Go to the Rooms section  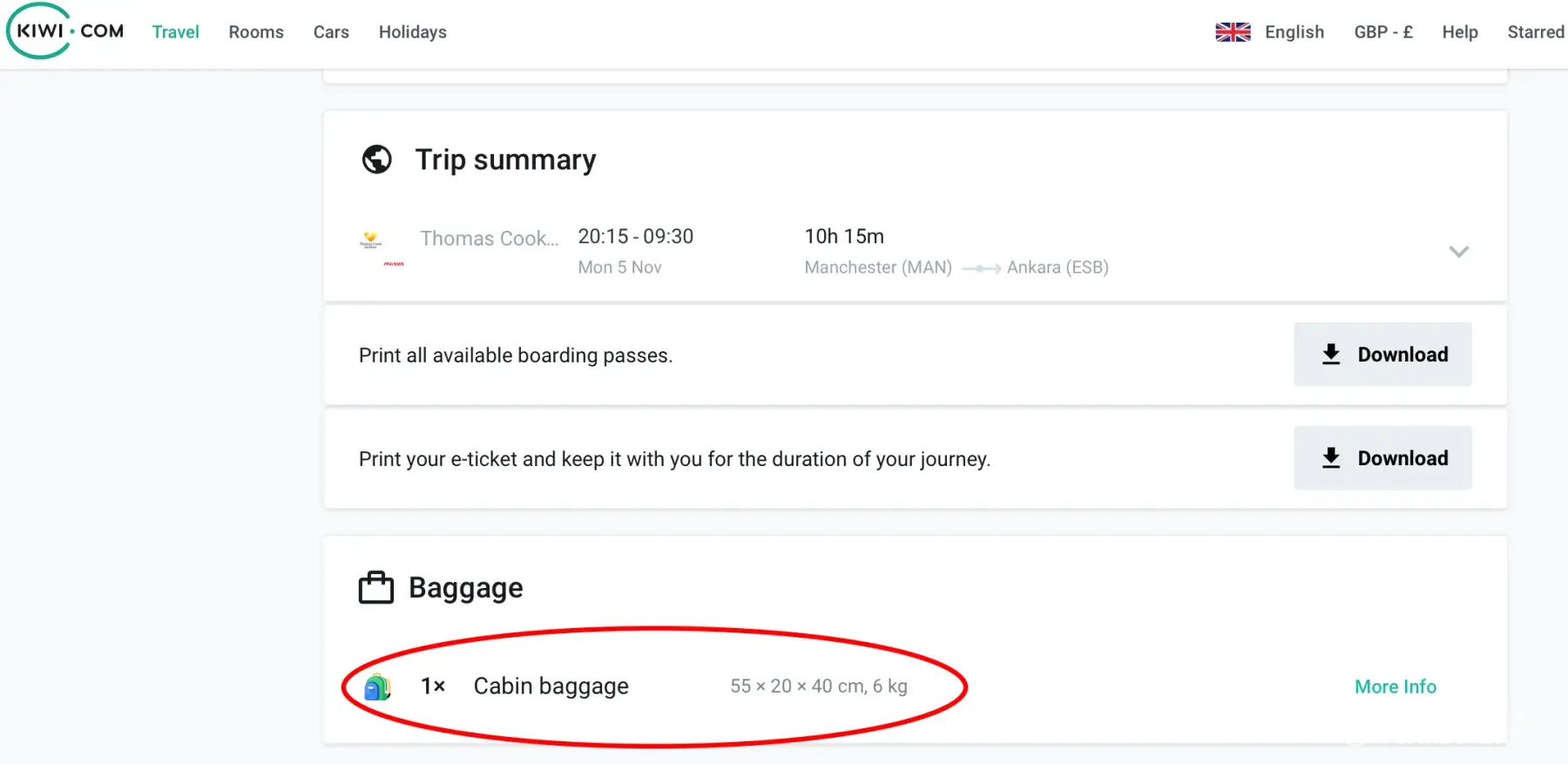click(x=256, y=32)
